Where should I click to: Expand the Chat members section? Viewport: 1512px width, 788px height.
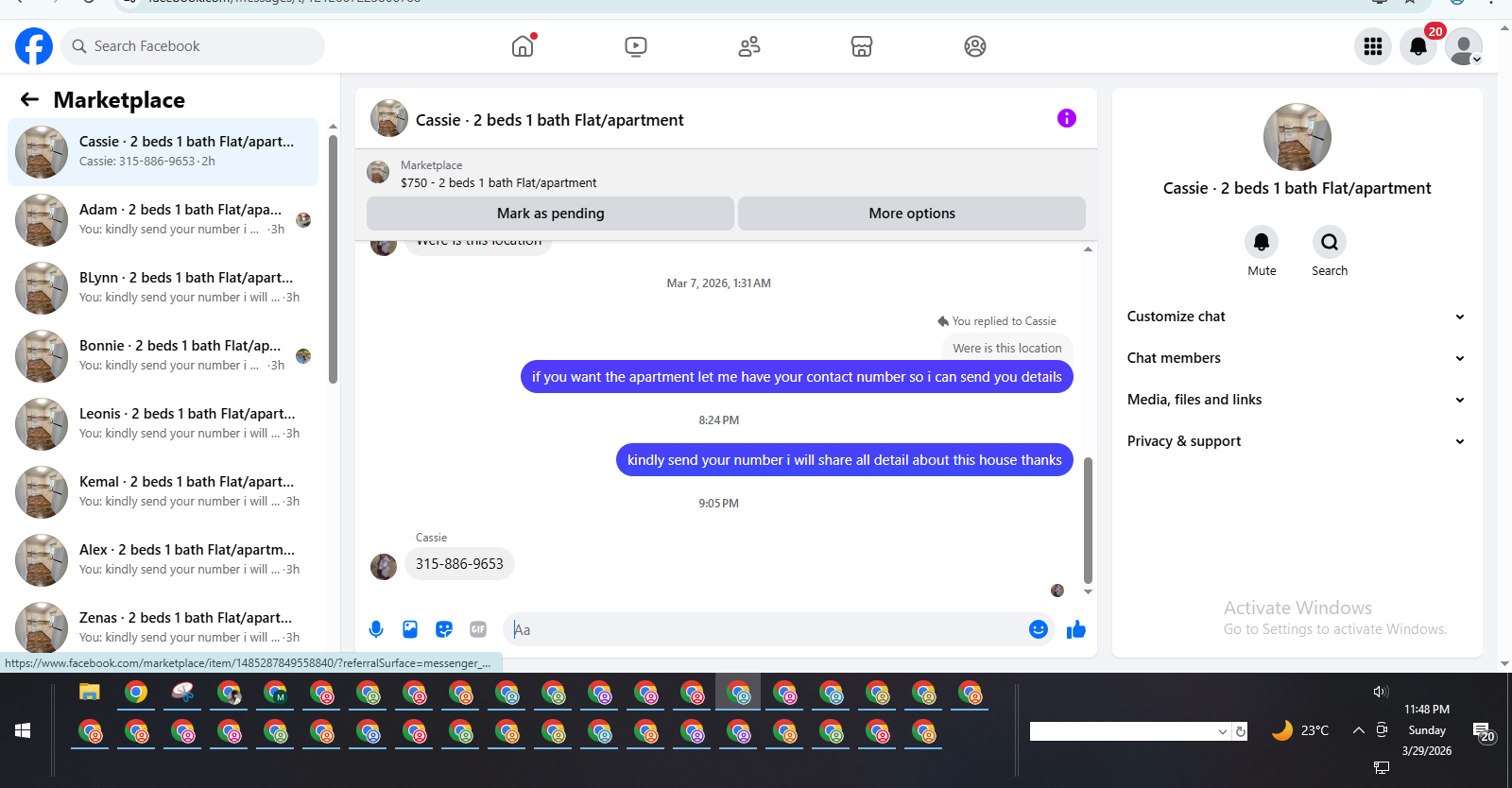point(1297,358)
